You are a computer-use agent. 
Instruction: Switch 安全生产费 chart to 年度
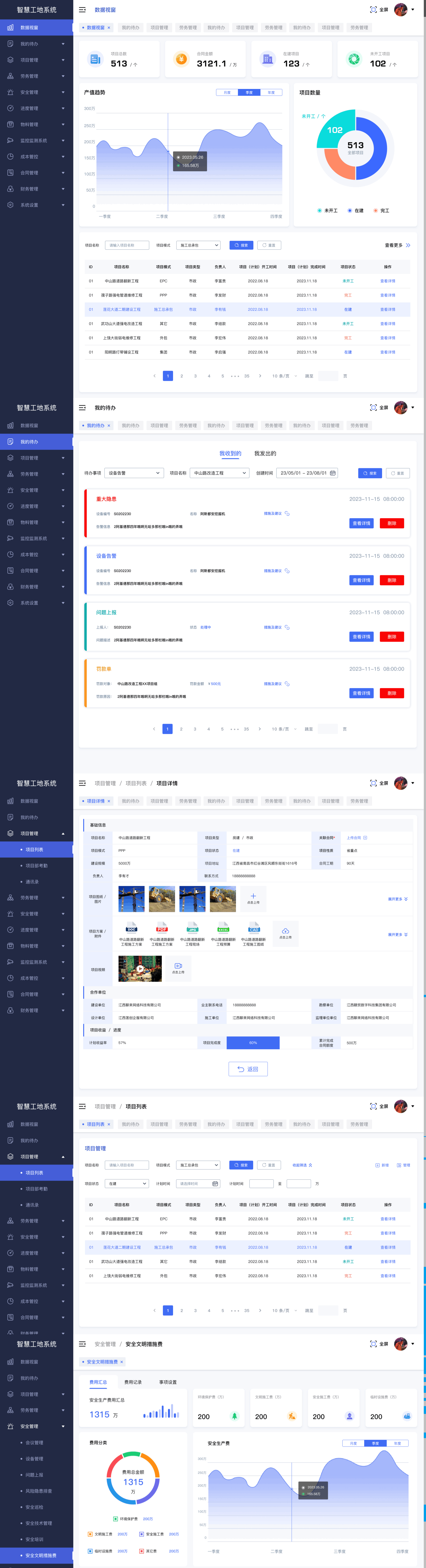397,1443
